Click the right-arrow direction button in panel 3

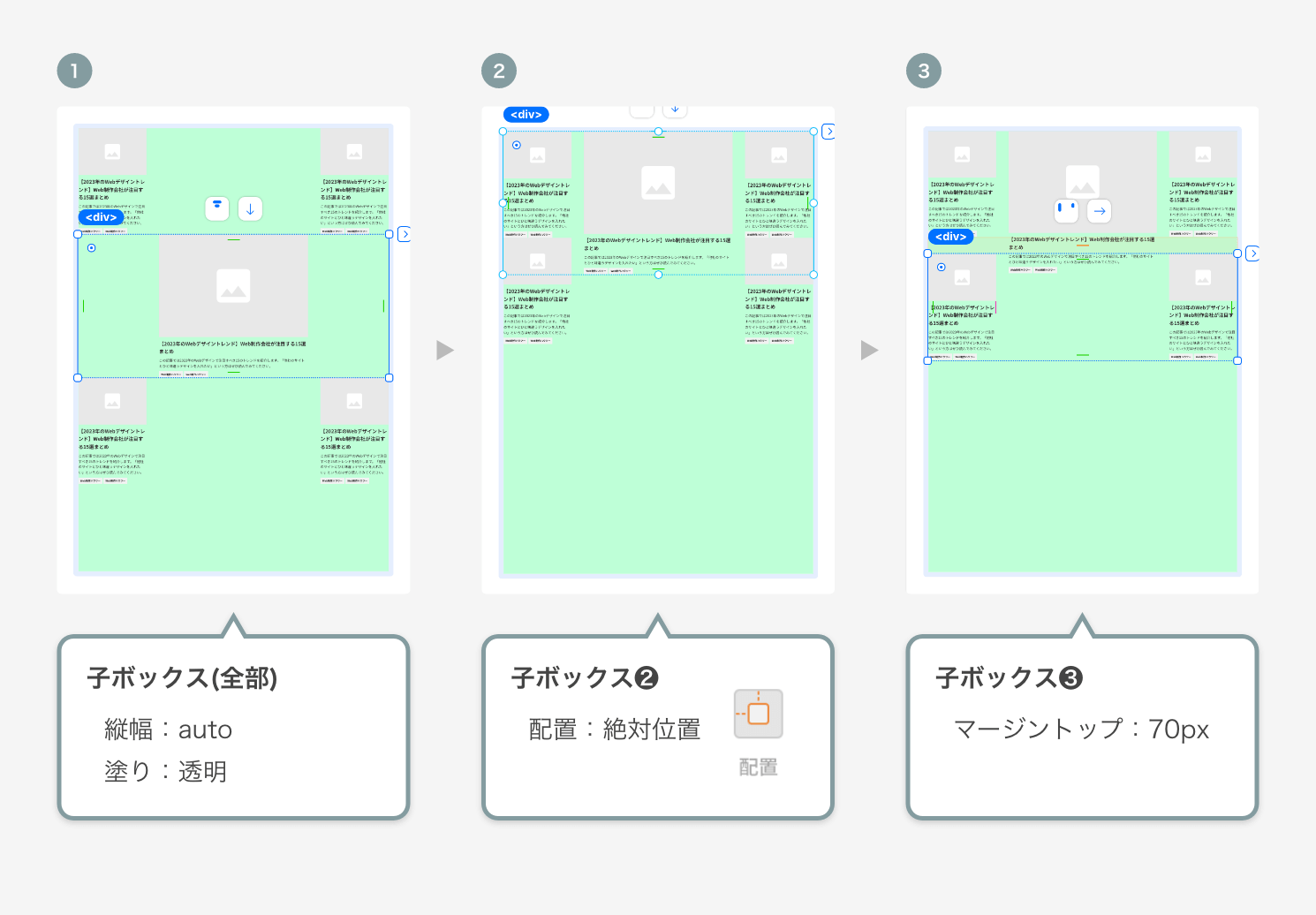1100,211
